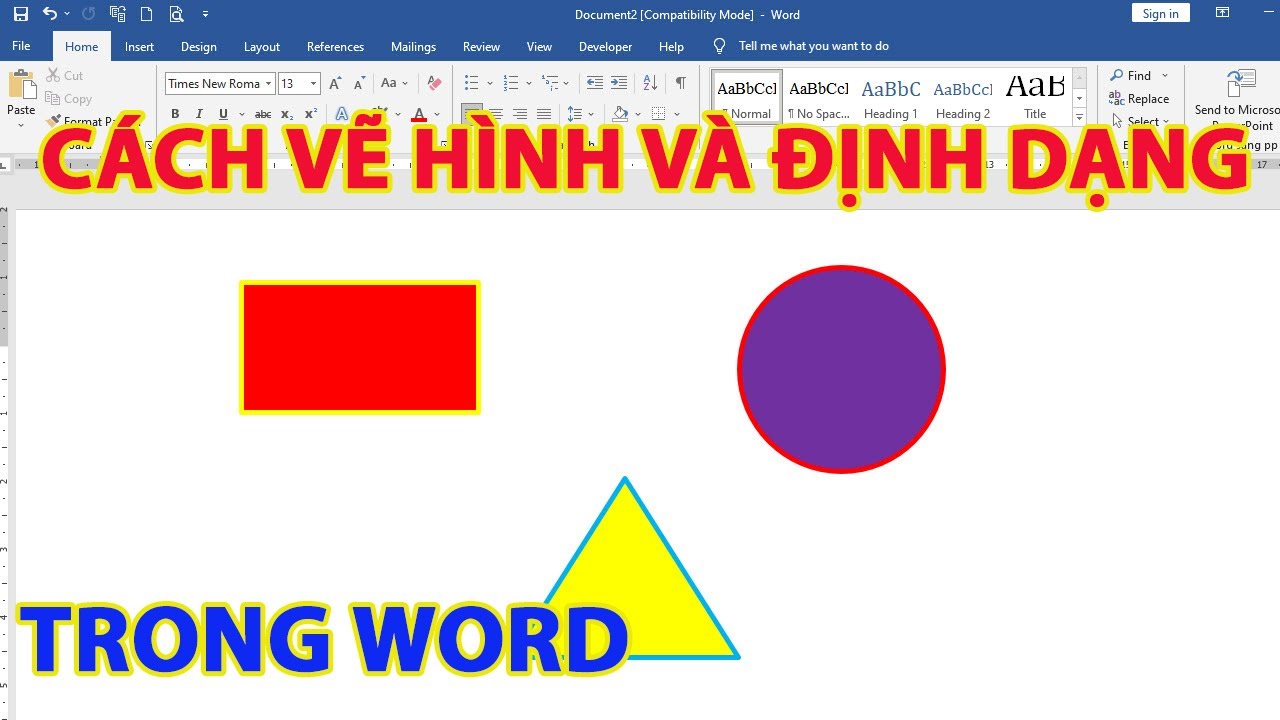Decrease font size with Shrink Font icon
This screenshot has height=720, width=1280.
click(x=358, y=83)
